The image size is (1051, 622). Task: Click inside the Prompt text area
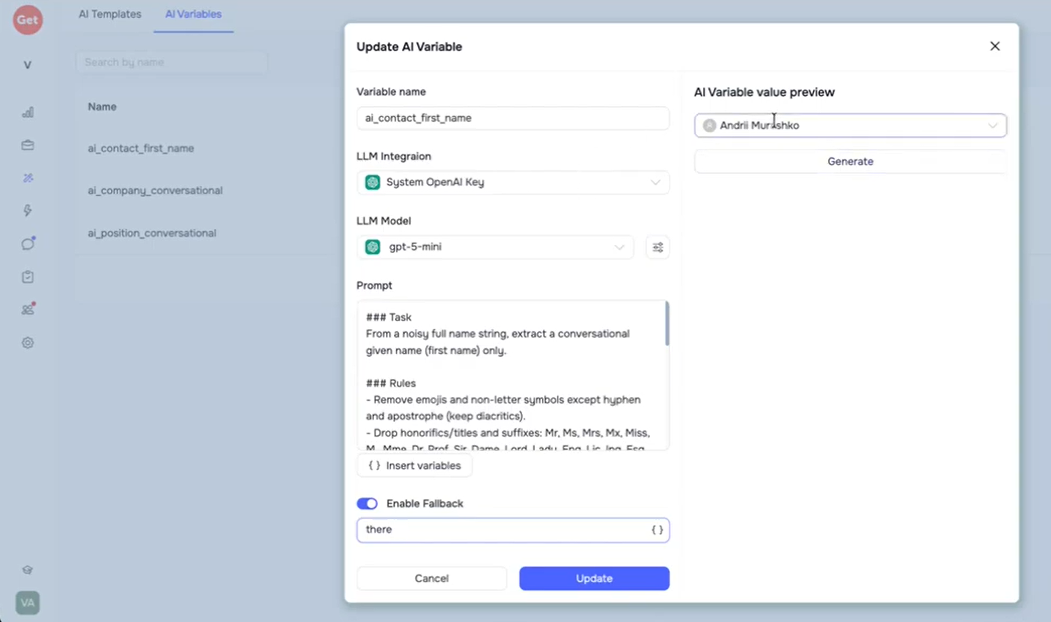click(511, 375)
